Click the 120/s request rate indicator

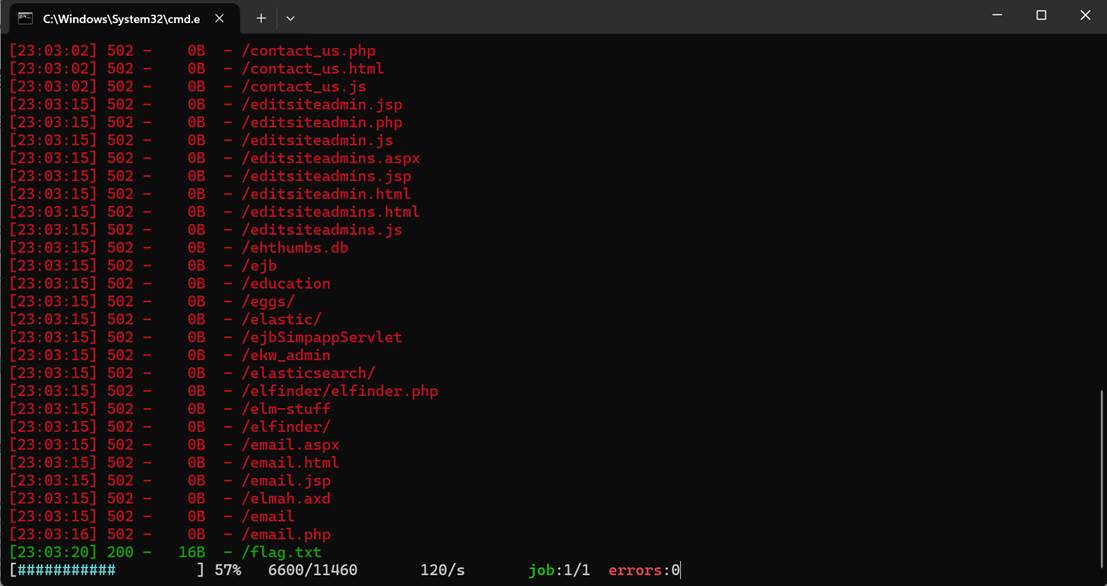pos(441,571)
